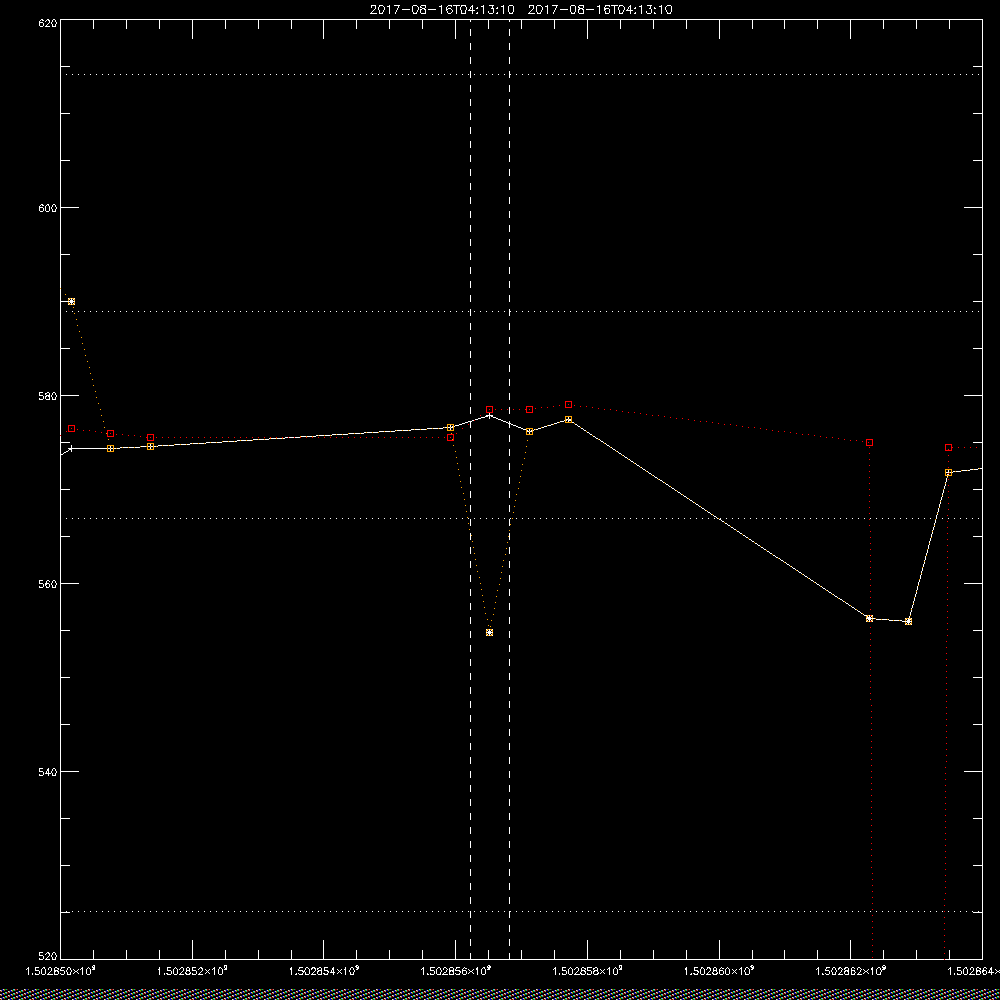1000x1000 pixels.
Task: Select the orange point just below the highest red marker
Action: point(568,420)
